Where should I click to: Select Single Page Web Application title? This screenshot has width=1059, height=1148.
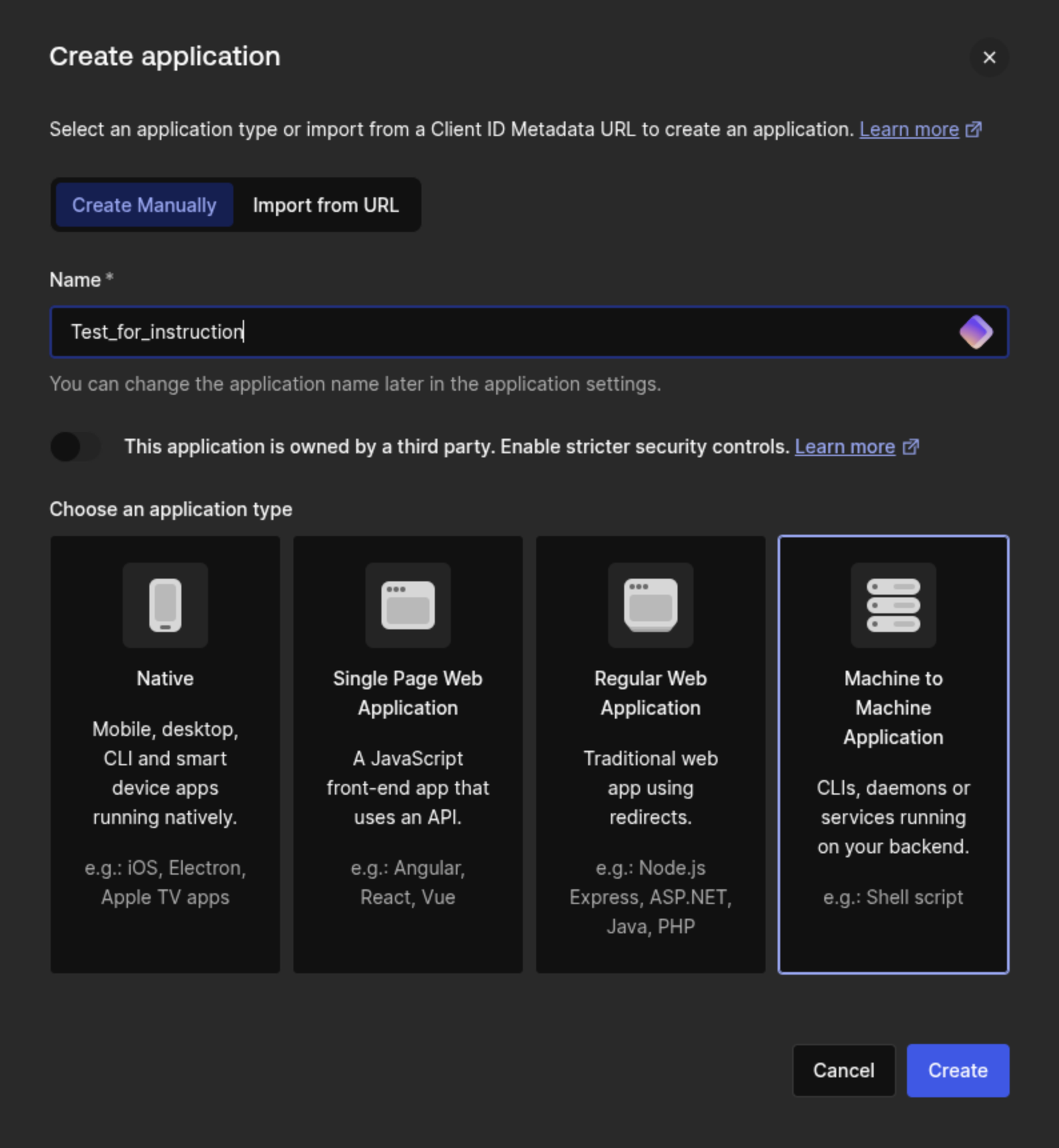[x=408, y=693]
